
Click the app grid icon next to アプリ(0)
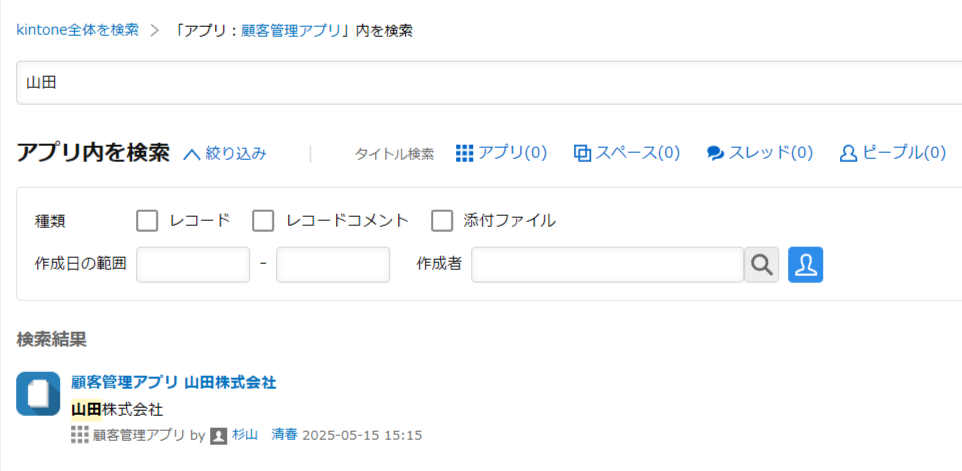[465, 153]
